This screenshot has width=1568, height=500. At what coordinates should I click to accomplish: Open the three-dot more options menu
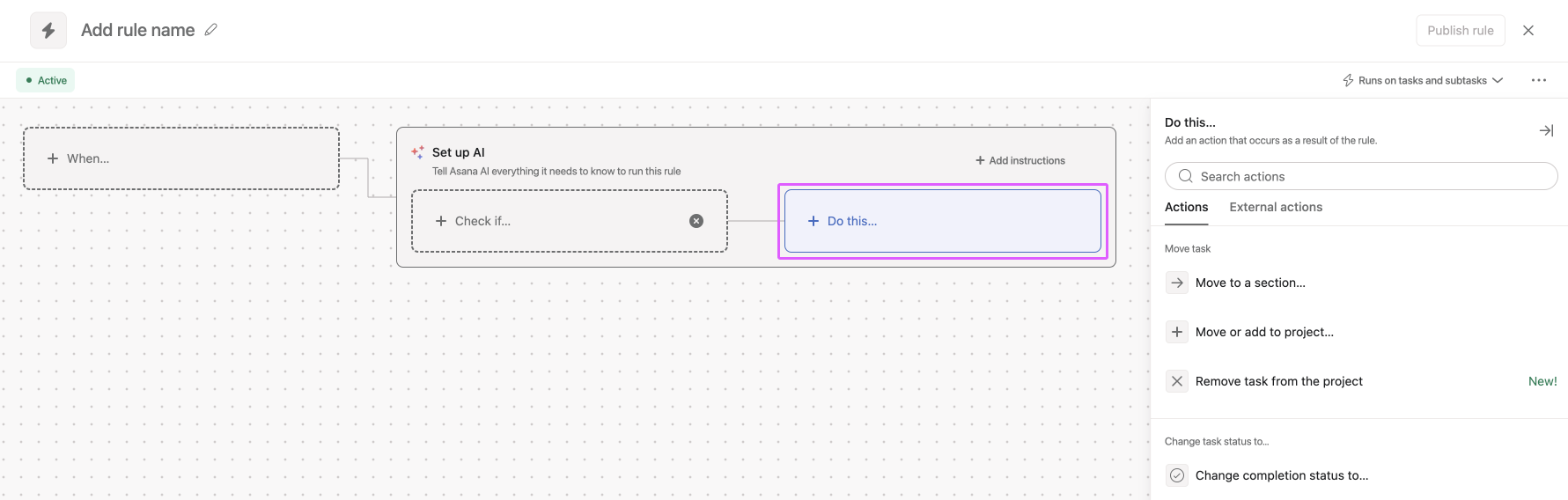(1539, 80)
